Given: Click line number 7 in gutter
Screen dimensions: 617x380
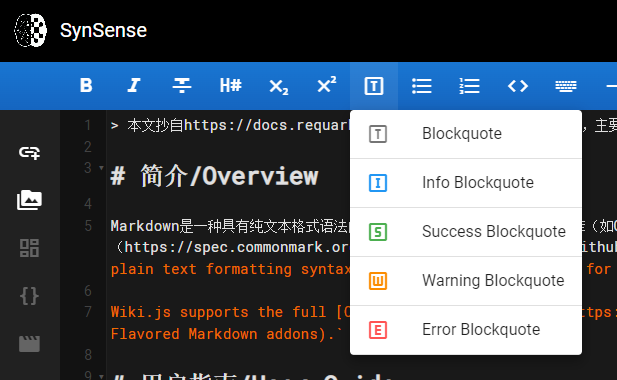Looking at the screenshot, I should [89, 312].
